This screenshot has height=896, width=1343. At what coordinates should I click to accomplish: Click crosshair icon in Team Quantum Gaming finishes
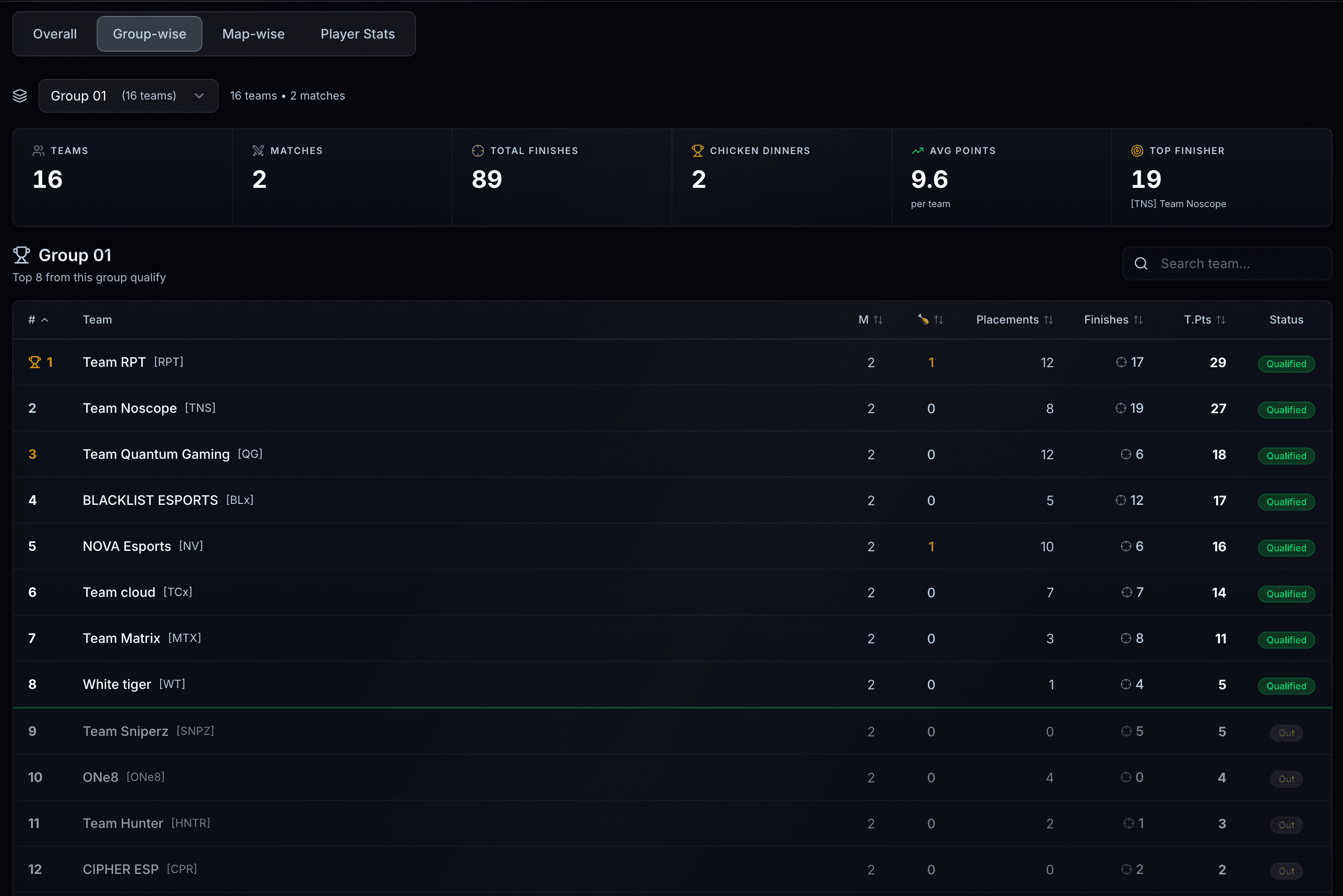pos(1126,454)
